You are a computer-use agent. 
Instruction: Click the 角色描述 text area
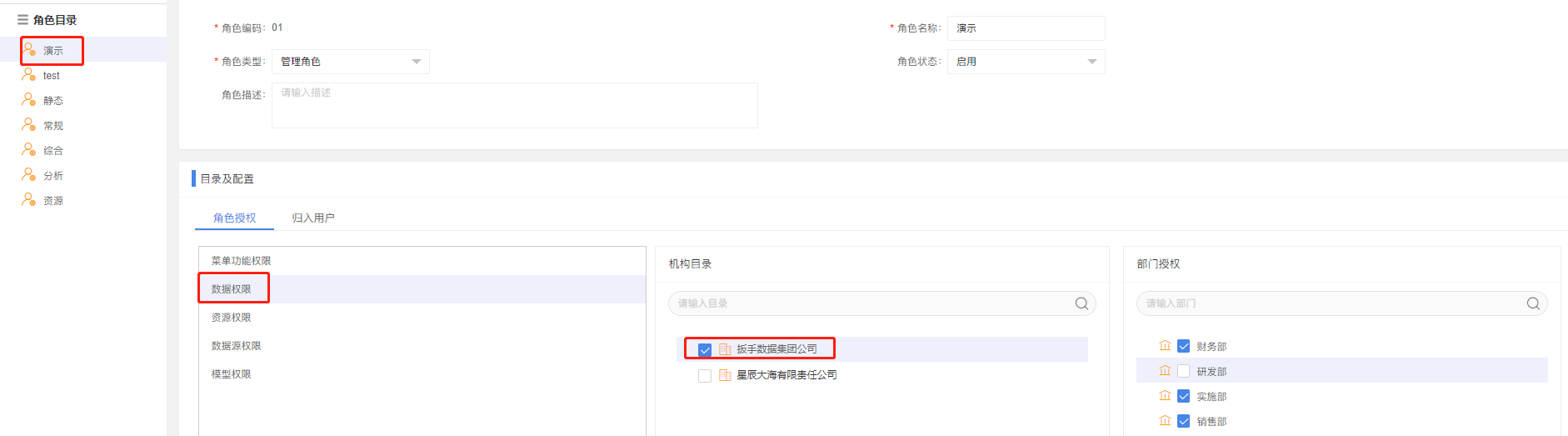pyautogui.click(x=515, y=105)
